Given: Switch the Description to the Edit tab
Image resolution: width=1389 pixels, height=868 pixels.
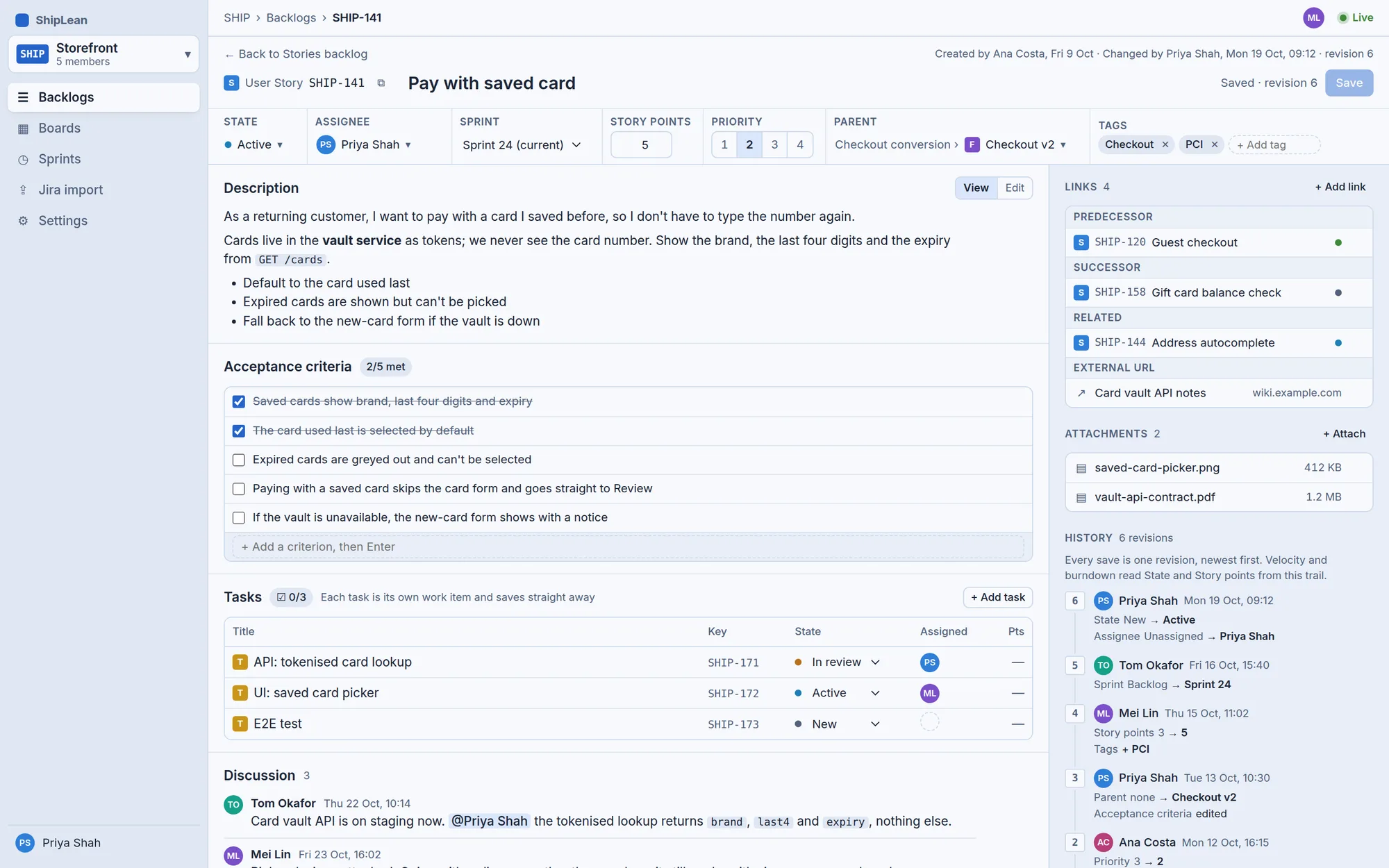Looking at the screenshot, I should 1014,187.
